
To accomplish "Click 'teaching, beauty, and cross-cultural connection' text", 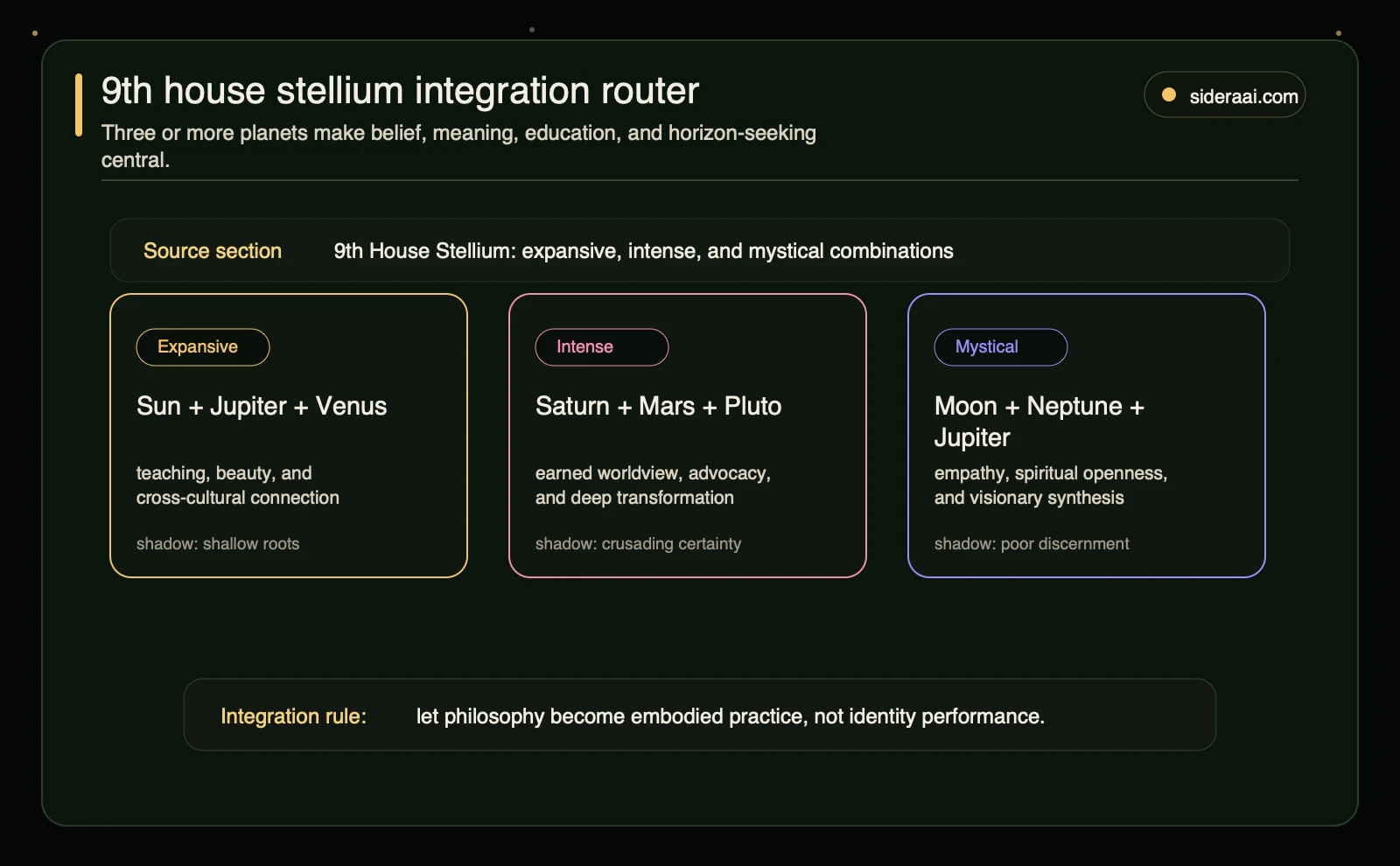I will (238, 485).
